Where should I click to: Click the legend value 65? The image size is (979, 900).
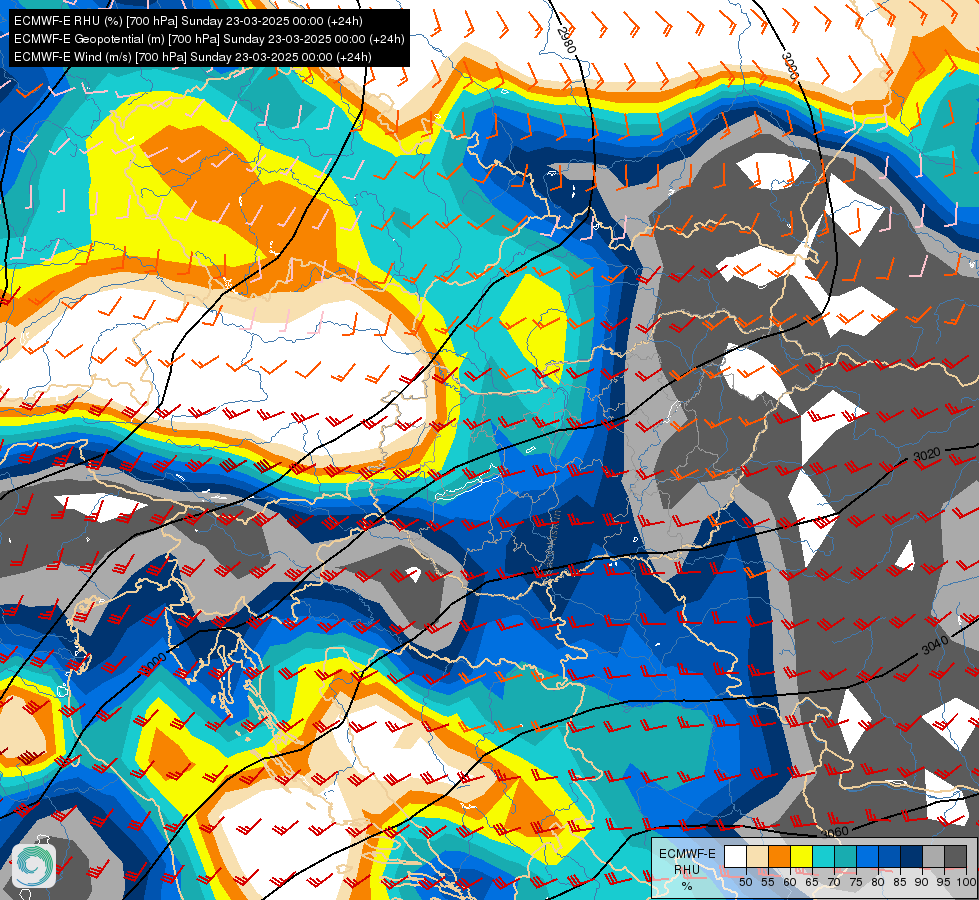pos(812,882)
